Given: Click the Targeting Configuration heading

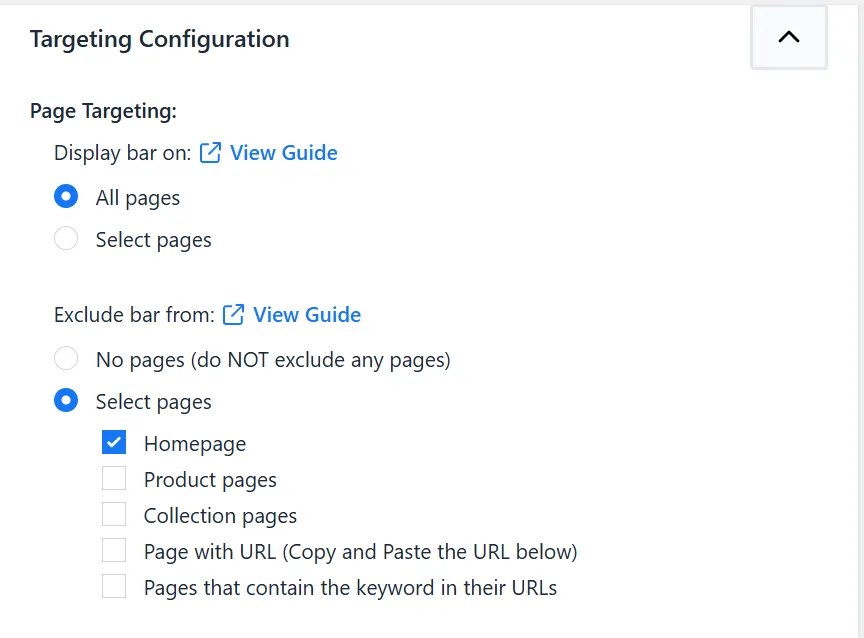Looking at the screenshot, I should (x=159, y=39).
